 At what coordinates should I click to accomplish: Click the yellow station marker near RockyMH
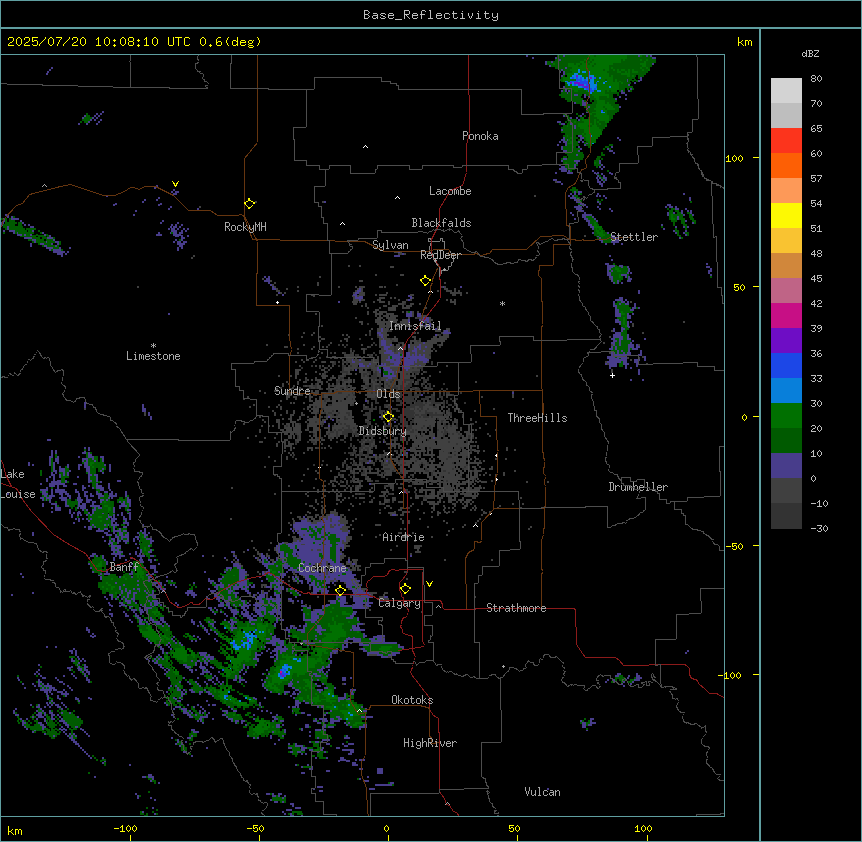pos(250,204)
